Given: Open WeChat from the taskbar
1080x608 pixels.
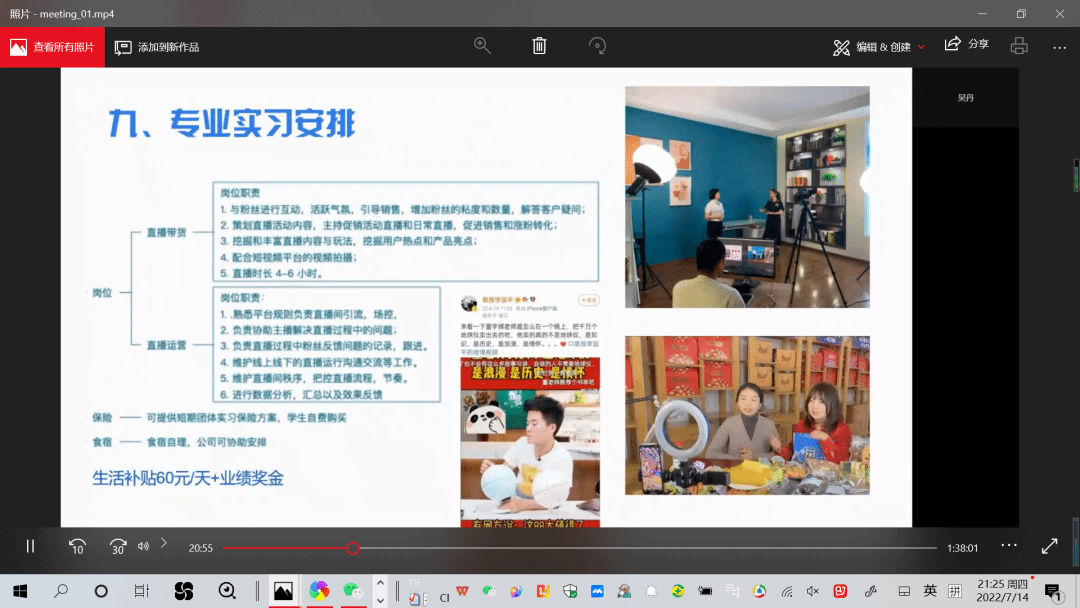Looking at the screenshot, I should 352,591.
